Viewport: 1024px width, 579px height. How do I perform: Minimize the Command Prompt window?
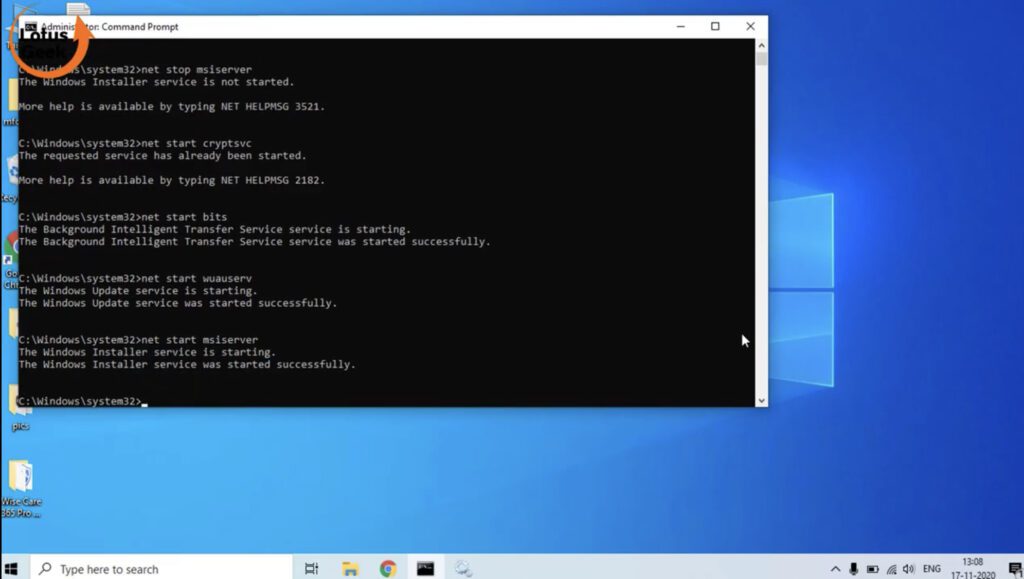[680, 26]
